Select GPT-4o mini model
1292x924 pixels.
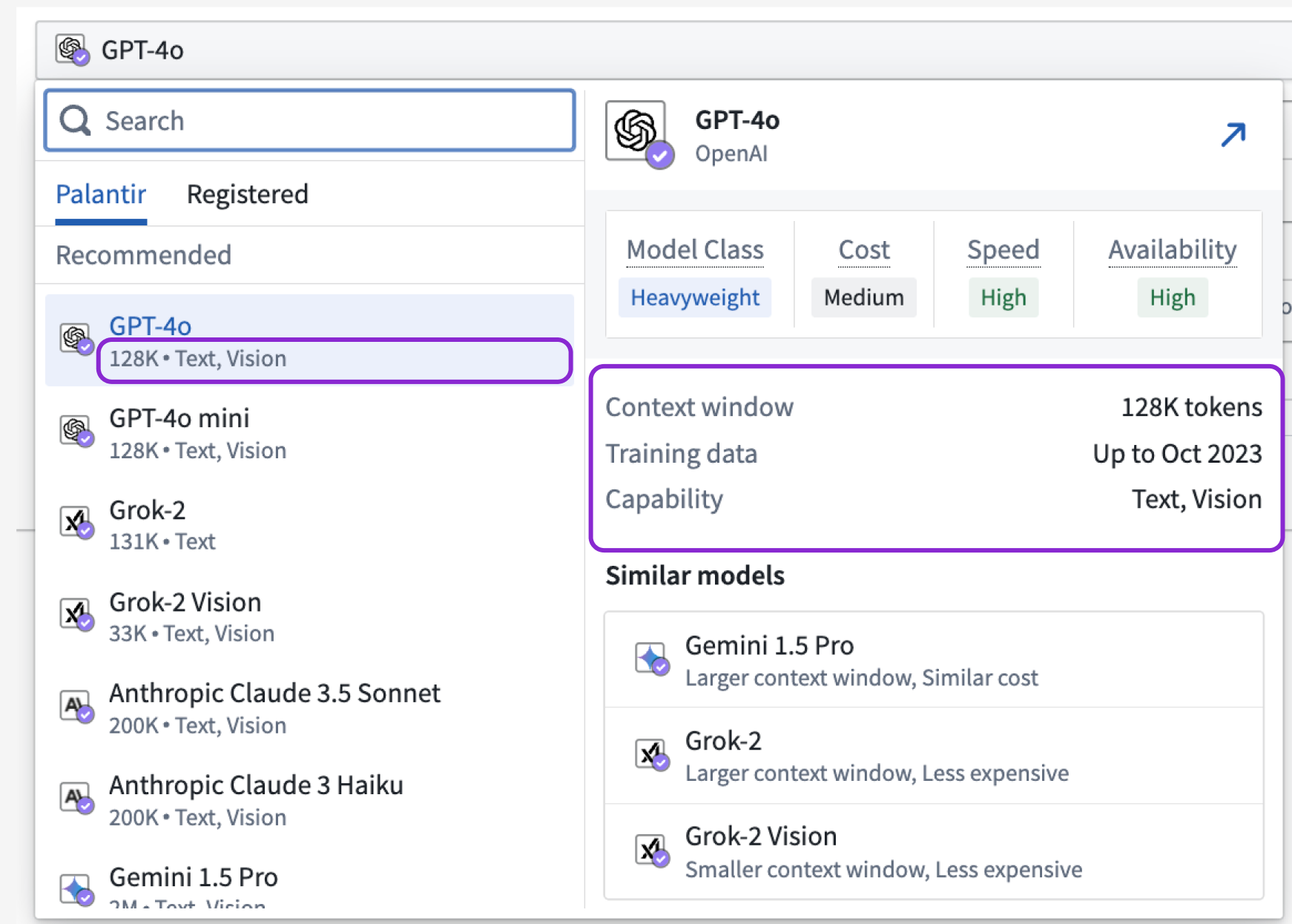coord(309,432)
